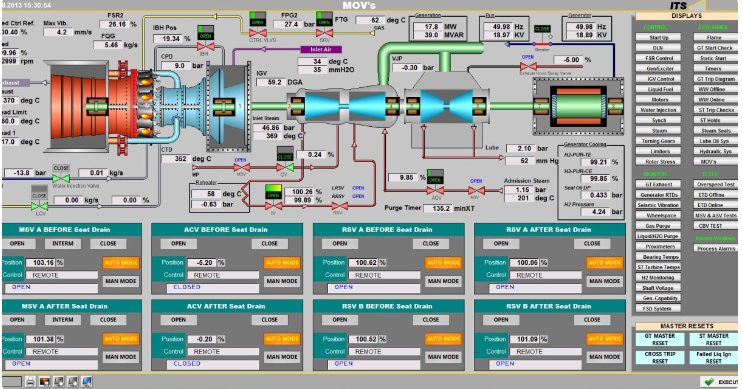742x389 pixels.
Task: Click Failed Liq Ign RESET button
Action: click(714, 357)
